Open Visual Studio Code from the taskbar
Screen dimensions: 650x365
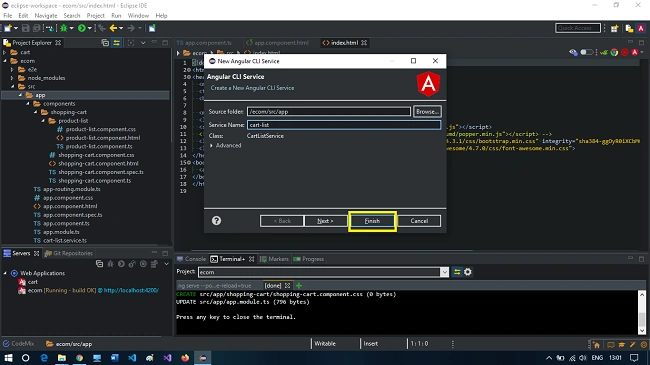coord(132,358)
